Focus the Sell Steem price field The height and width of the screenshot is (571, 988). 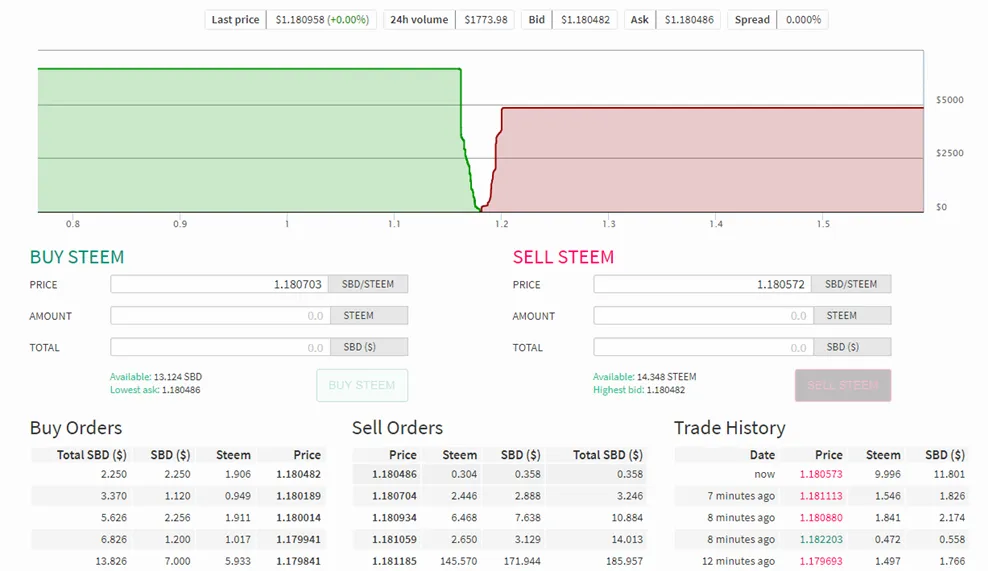pyautogui.click(x=703, y=284)
